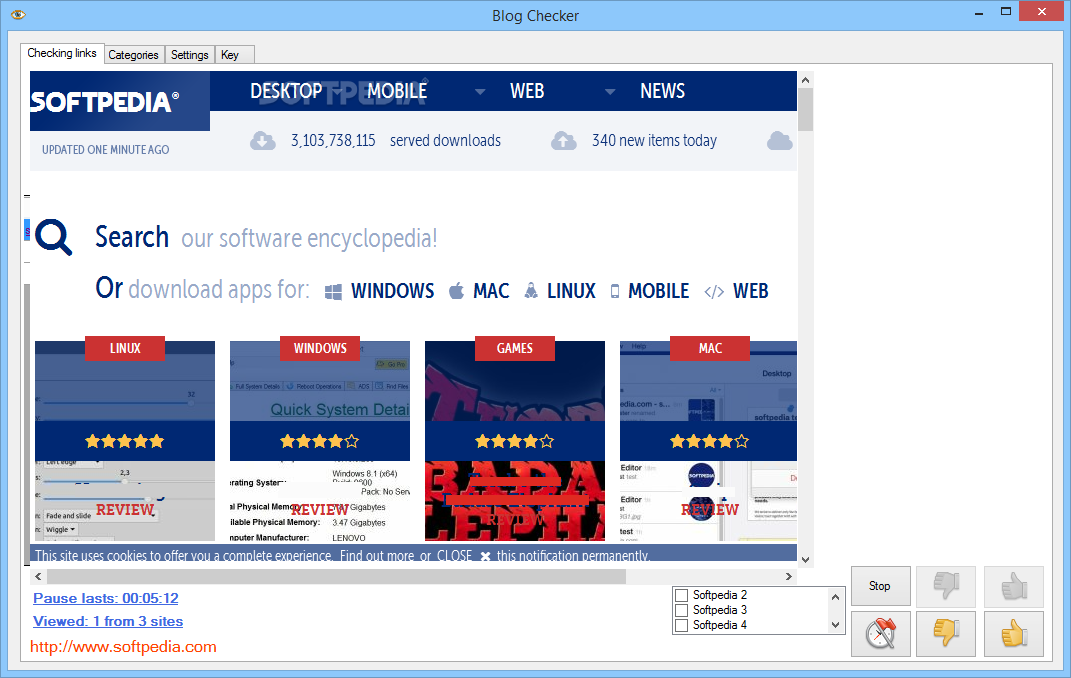Click the yellow thumbs down button
Viewport: 1071px width, 678px height.
point(945,633)
